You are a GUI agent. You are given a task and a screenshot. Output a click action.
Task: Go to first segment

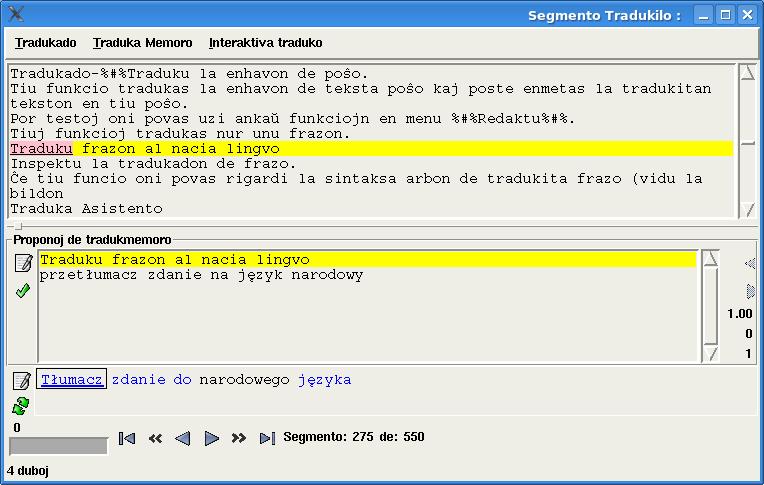[x=127, y=438]
